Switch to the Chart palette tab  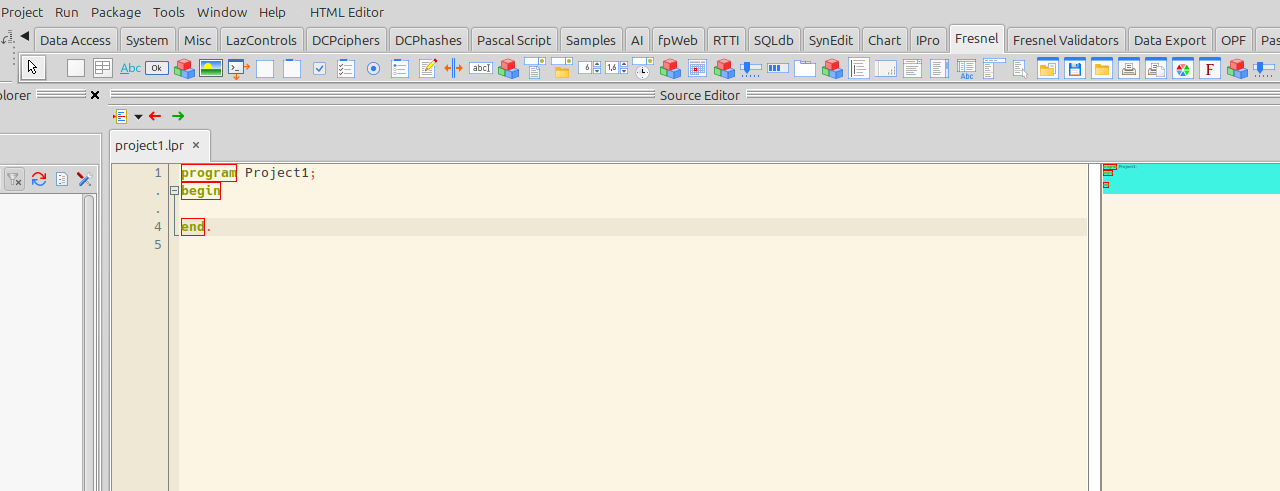[884, 40]
